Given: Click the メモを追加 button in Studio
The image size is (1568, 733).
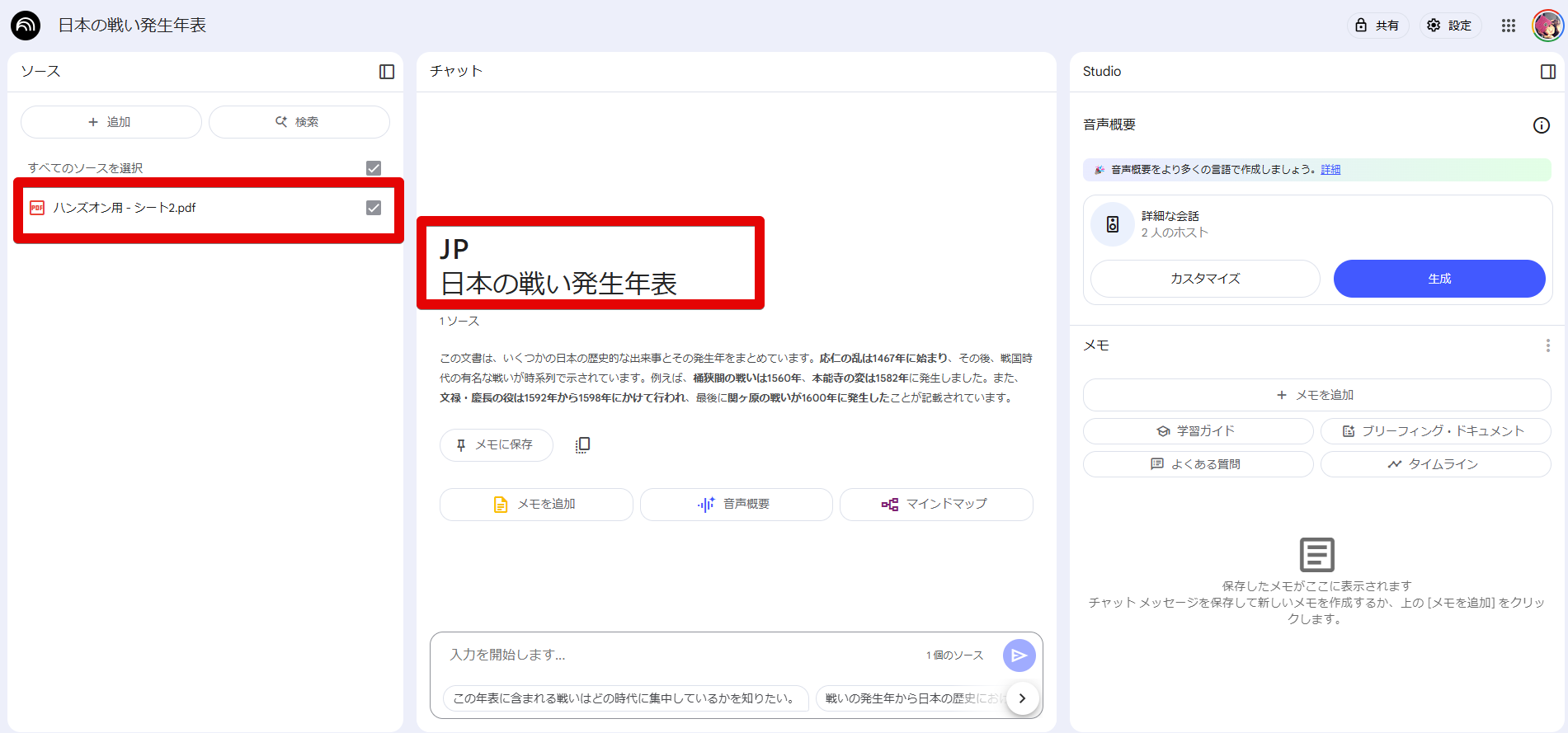Looking at the screenshot, I should pyautogui.click(x=1316, y=395).
